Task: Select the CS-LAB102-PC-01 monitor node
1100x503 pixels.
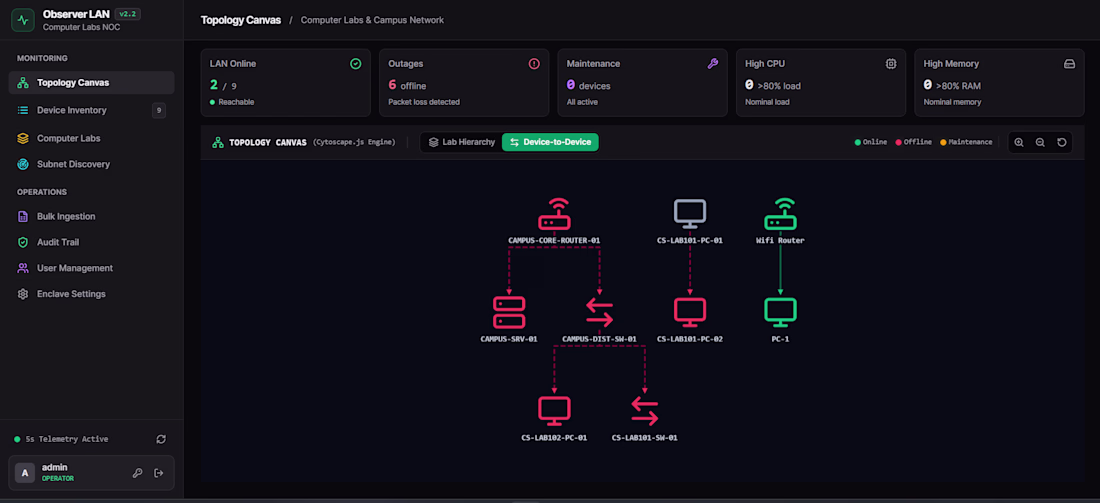Action: click(x=554, y=411)
